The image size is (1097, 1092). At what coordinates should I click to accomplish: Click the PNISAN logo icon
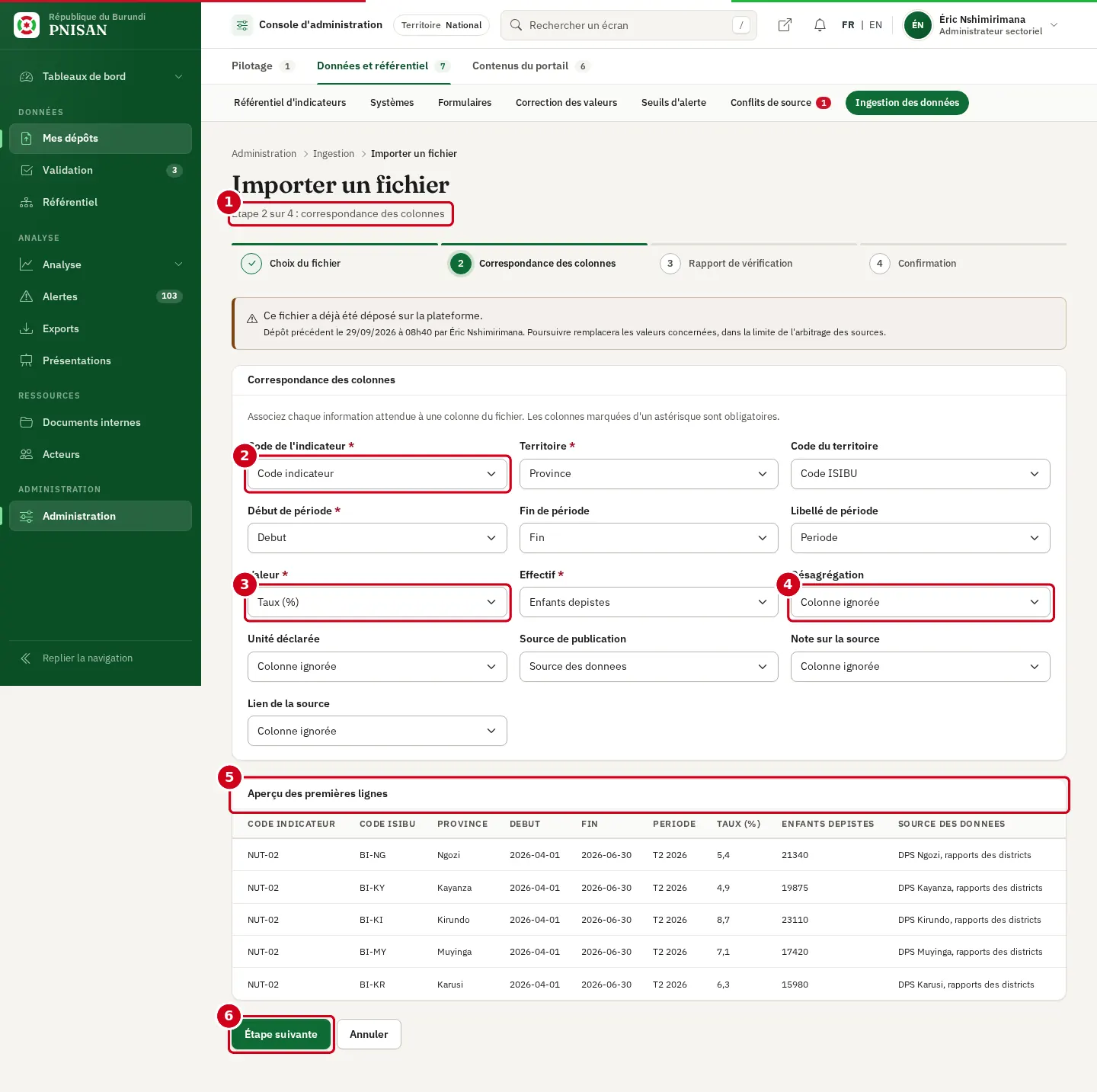coord(27,25)
